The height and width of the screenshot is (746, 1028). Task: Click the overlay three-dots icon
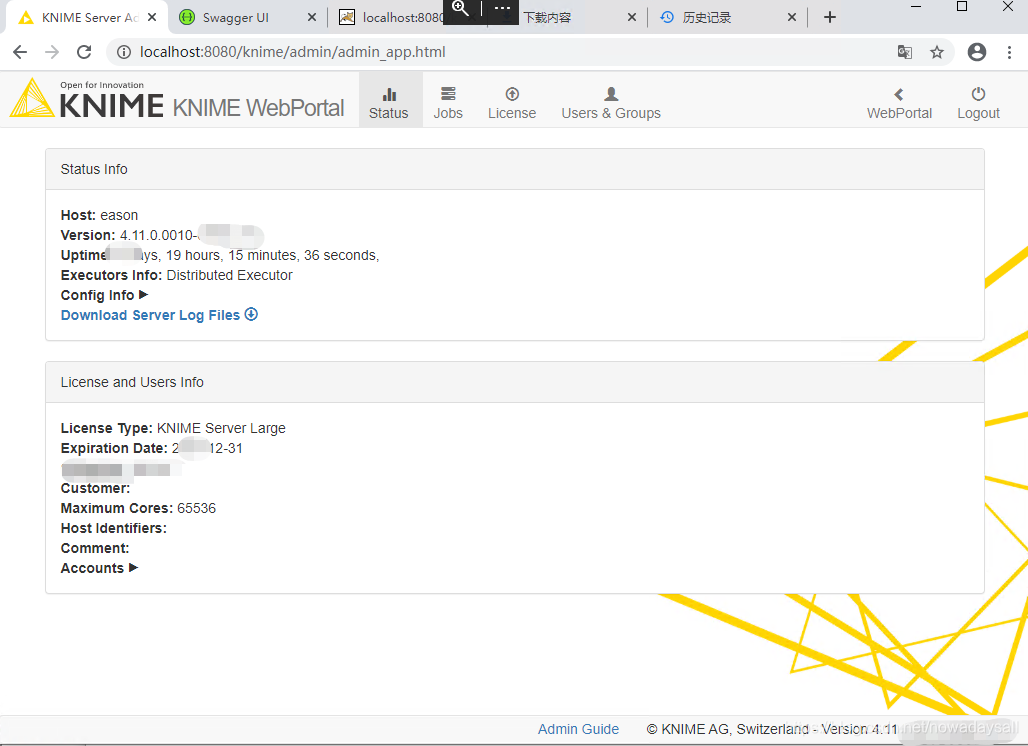coord(502,9)
